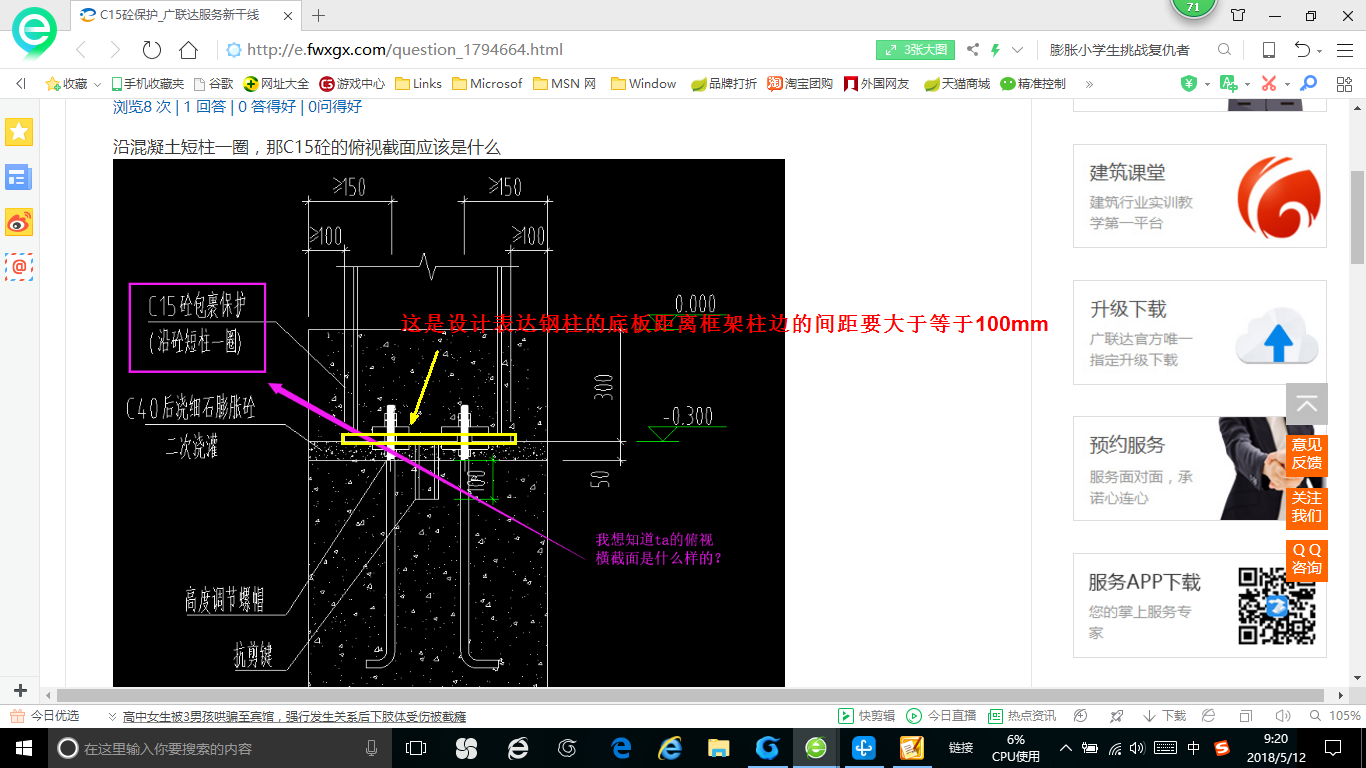Open the 谷歌 bookmark
This screenshot has height=768, width=1366.
pos(213,84)
